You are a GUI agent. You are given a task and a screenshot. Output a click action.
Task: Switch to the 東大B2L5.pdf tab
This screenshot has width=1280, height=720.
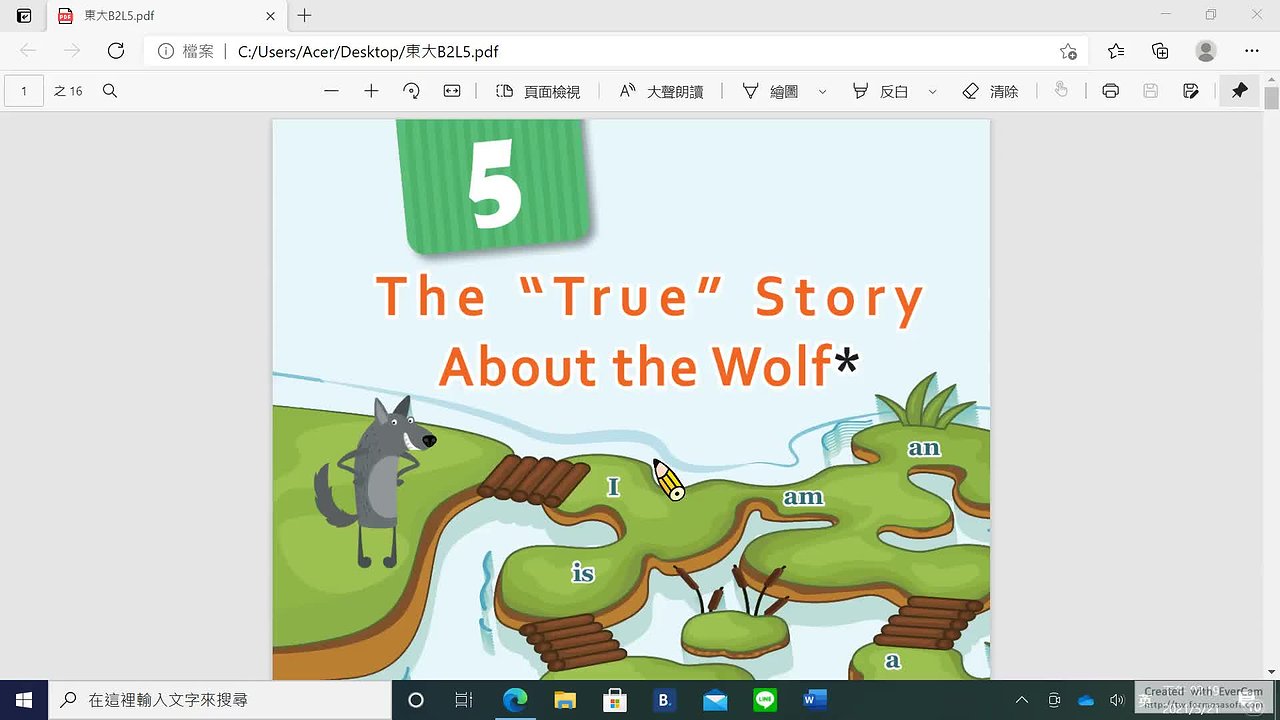pos(166,16)
